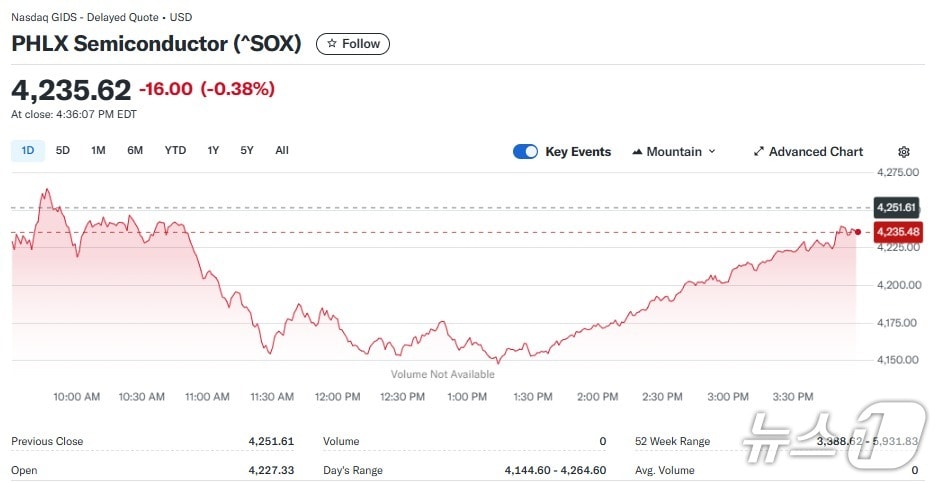Show the All time range
Screen dimensions: 940x483
[x=282, y=151]
